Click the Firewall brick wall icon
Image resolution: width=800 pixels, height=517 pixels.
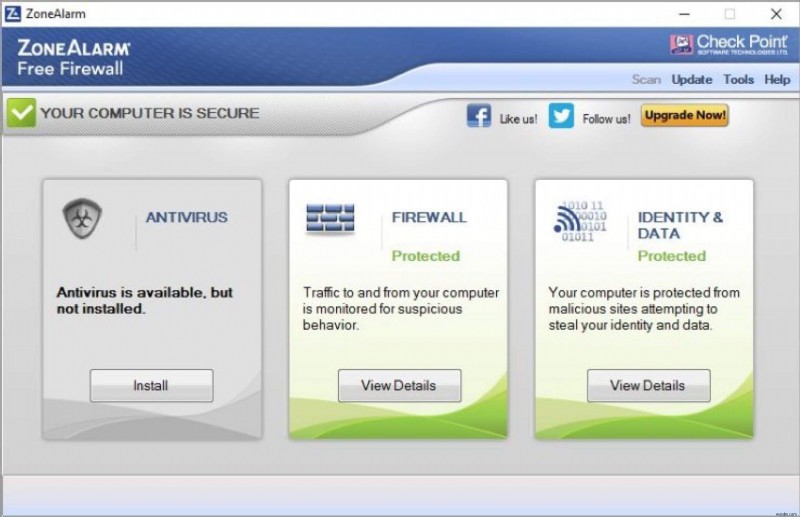coord(330,218)
